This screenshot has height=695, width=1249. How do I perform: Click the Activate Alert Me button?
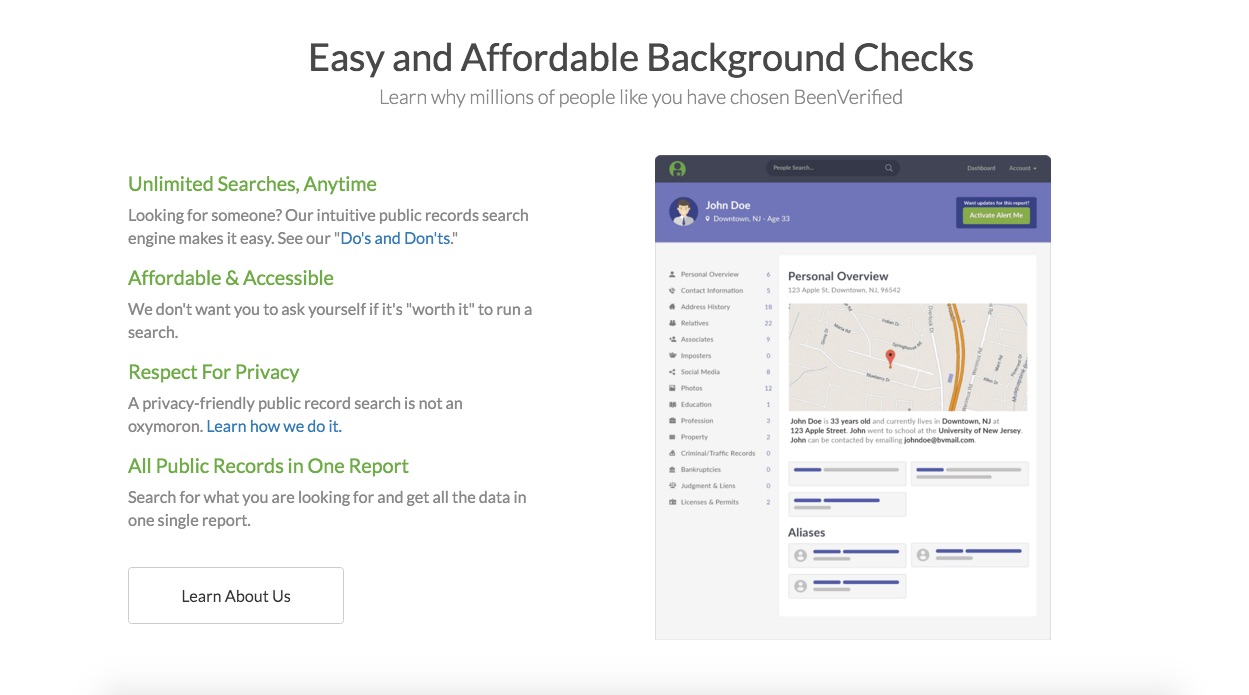pyautogui.click(x=996, y=215)
